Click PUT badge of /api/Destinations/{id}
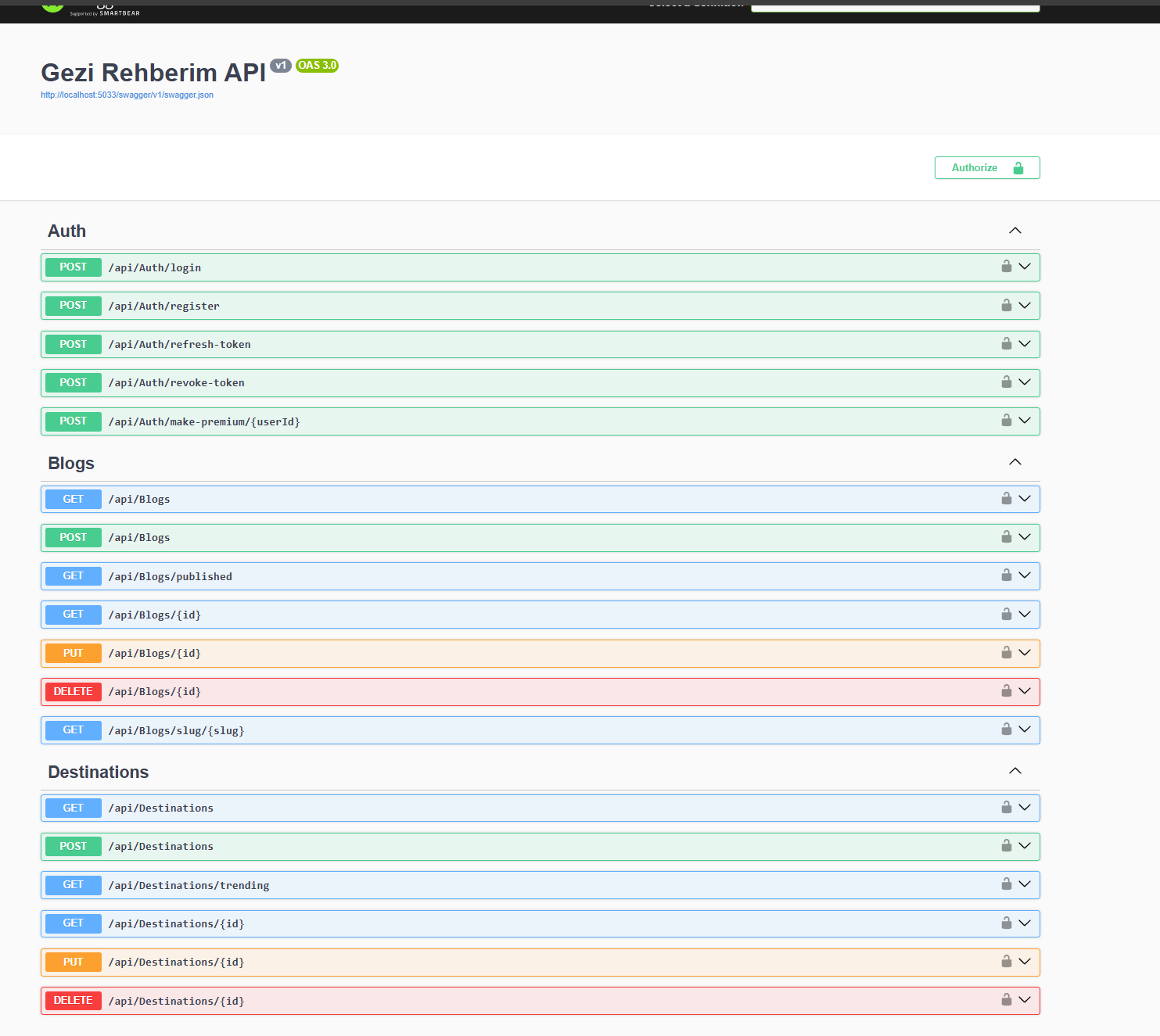 point(74,963)
